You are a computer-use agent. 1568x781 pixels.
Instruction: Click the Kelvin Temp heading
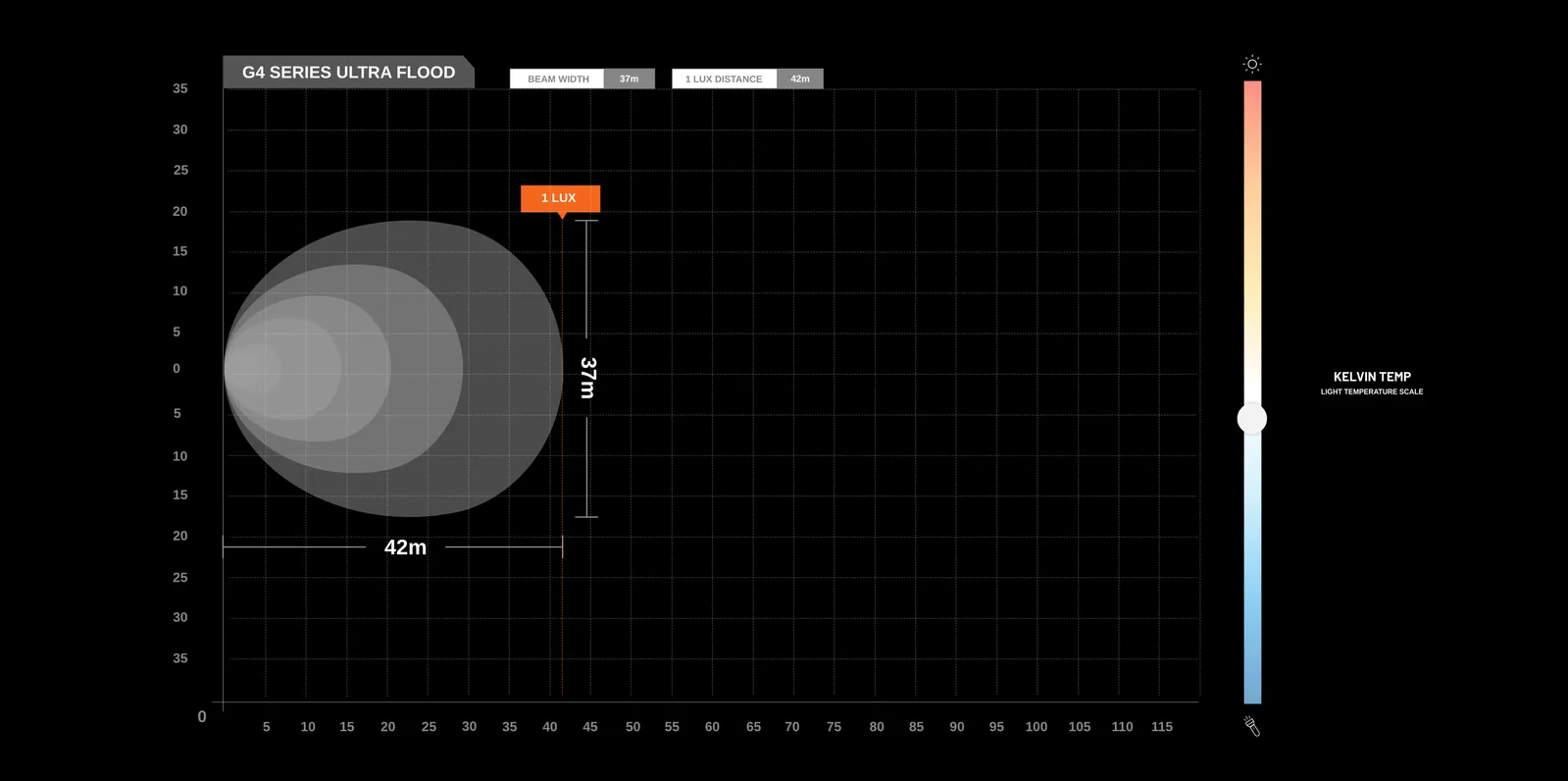[x=1371, y=377]
